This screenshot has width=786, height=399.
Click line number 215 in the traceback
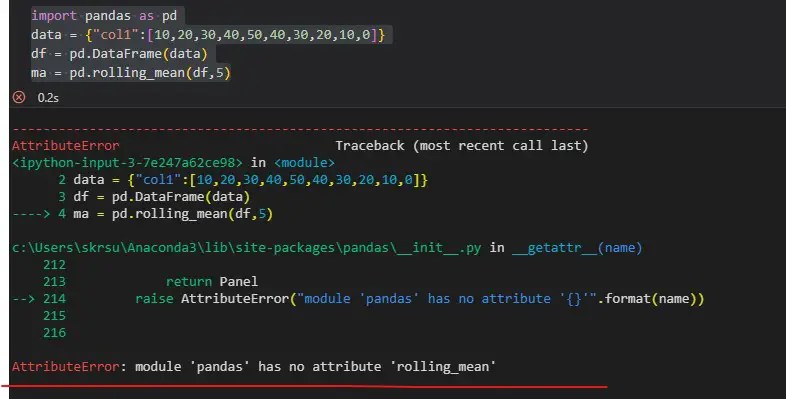click(54, 316)
